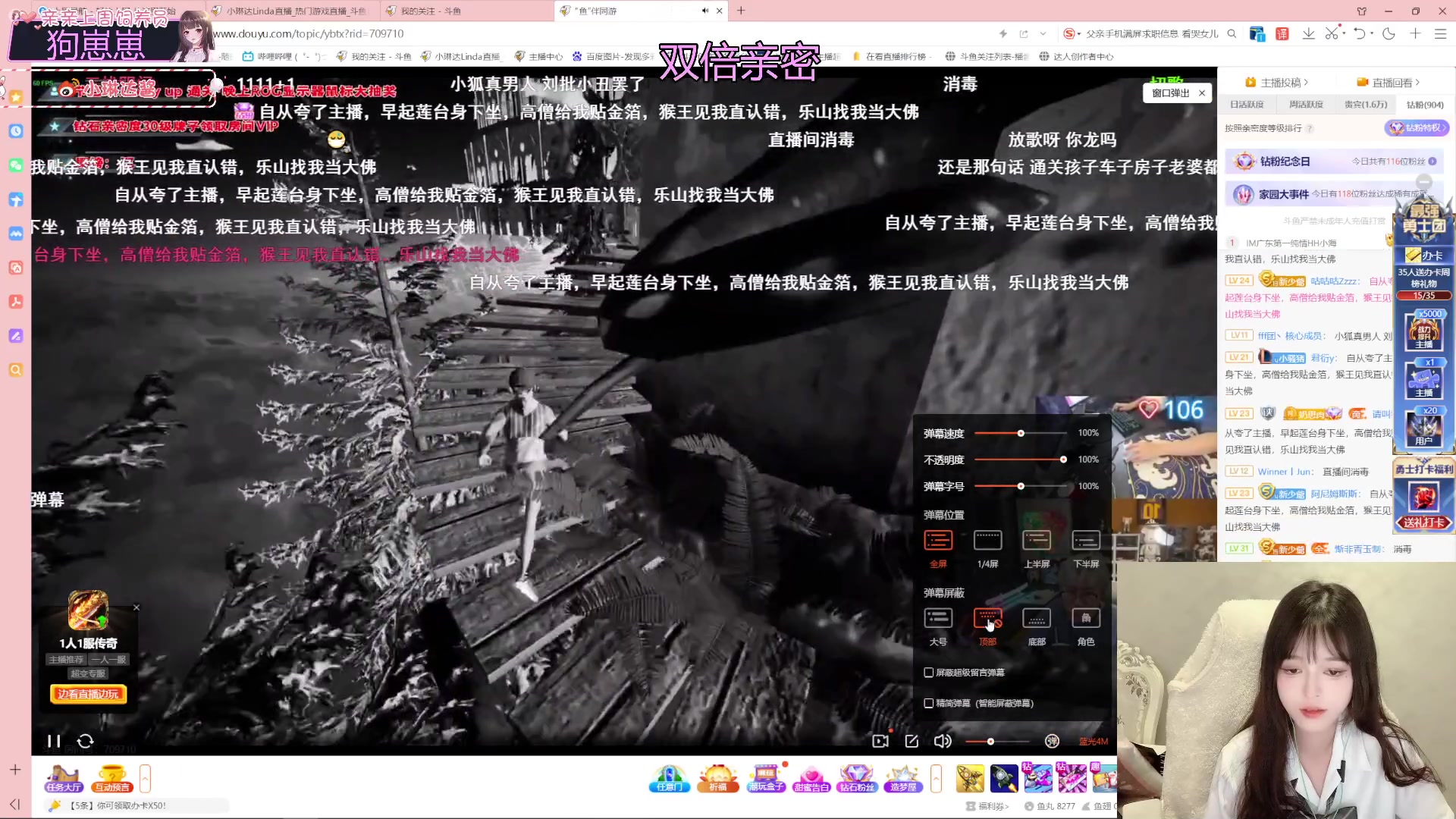Toggle blocking of 角色 danmaku
Viewport: 1456px width, 819px height.
pos(1086,626)
